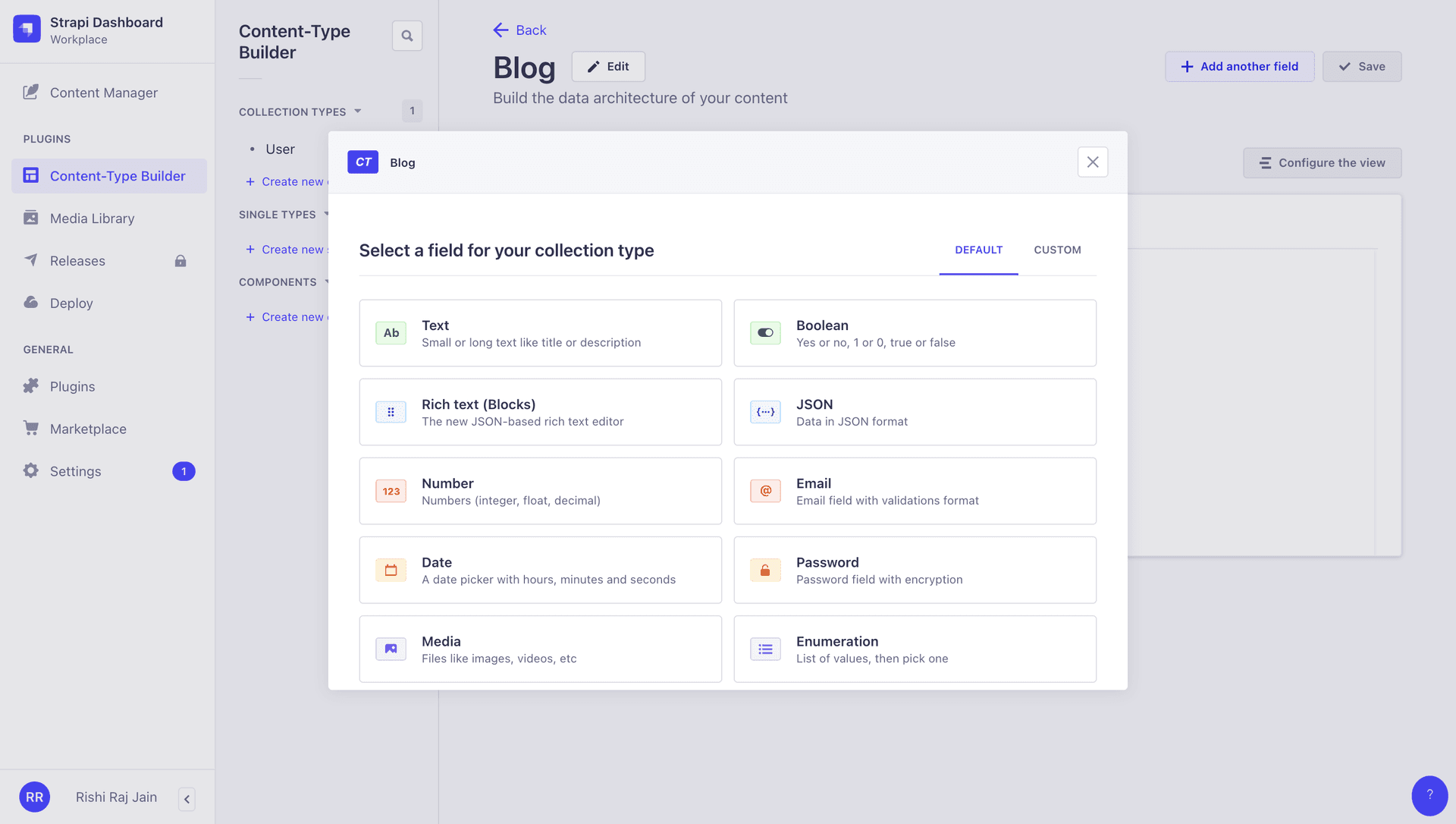Click Add another field button
The height and width of the screenshot is (824, 1456).
click(x=1239, y=67)
